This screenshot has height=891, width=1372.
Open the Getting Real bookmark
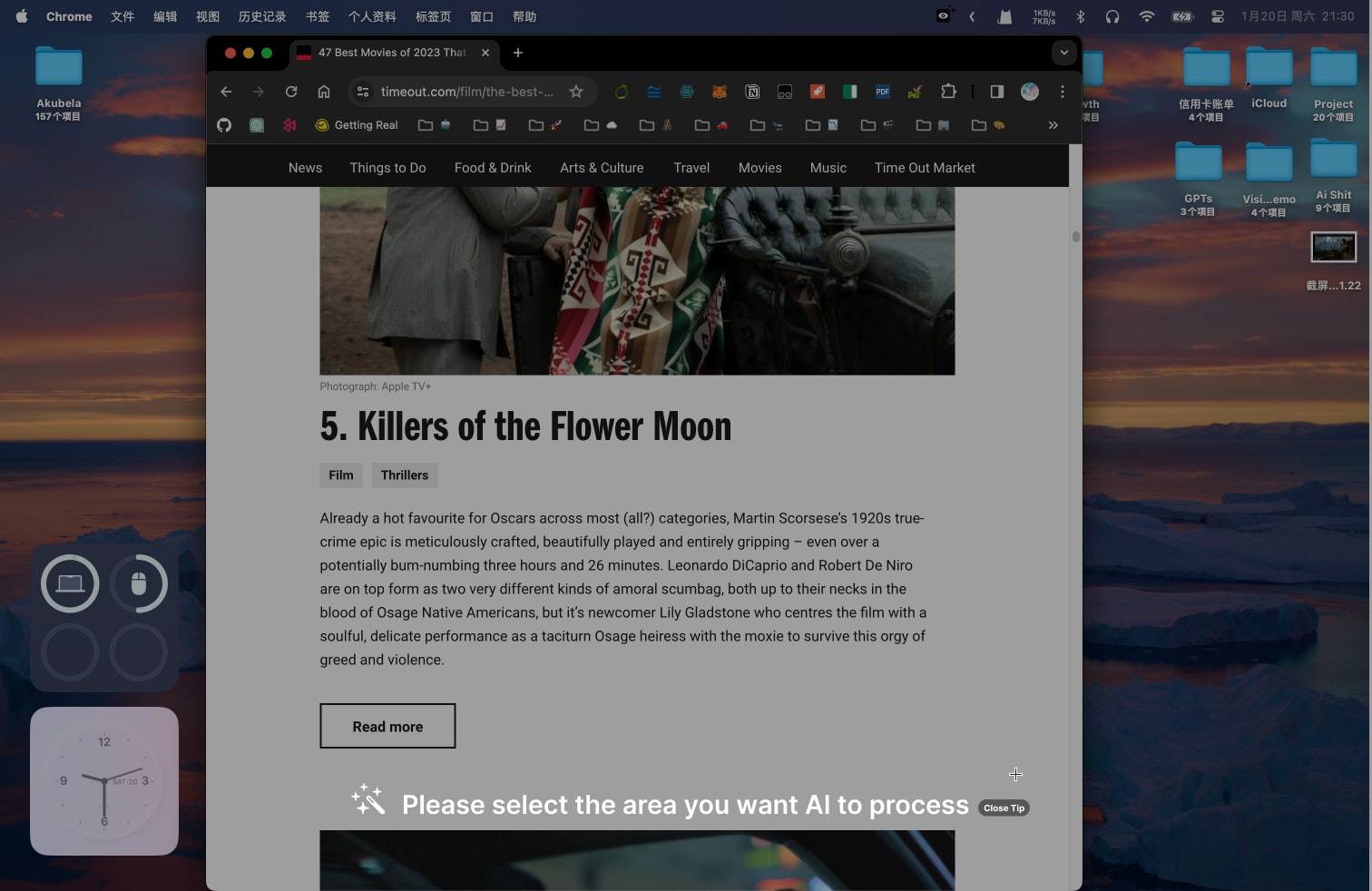tap(356, 125)
